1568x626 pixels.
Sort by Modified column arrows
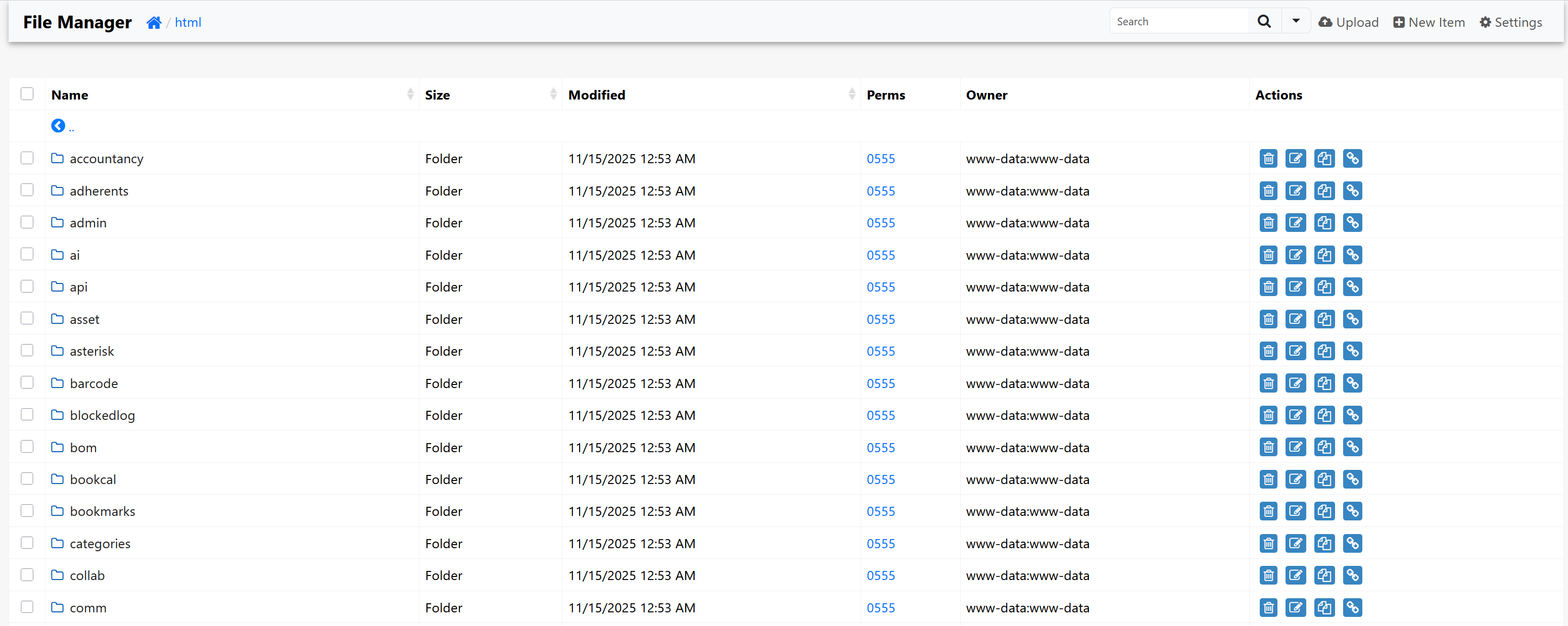(x=851, y=93)
